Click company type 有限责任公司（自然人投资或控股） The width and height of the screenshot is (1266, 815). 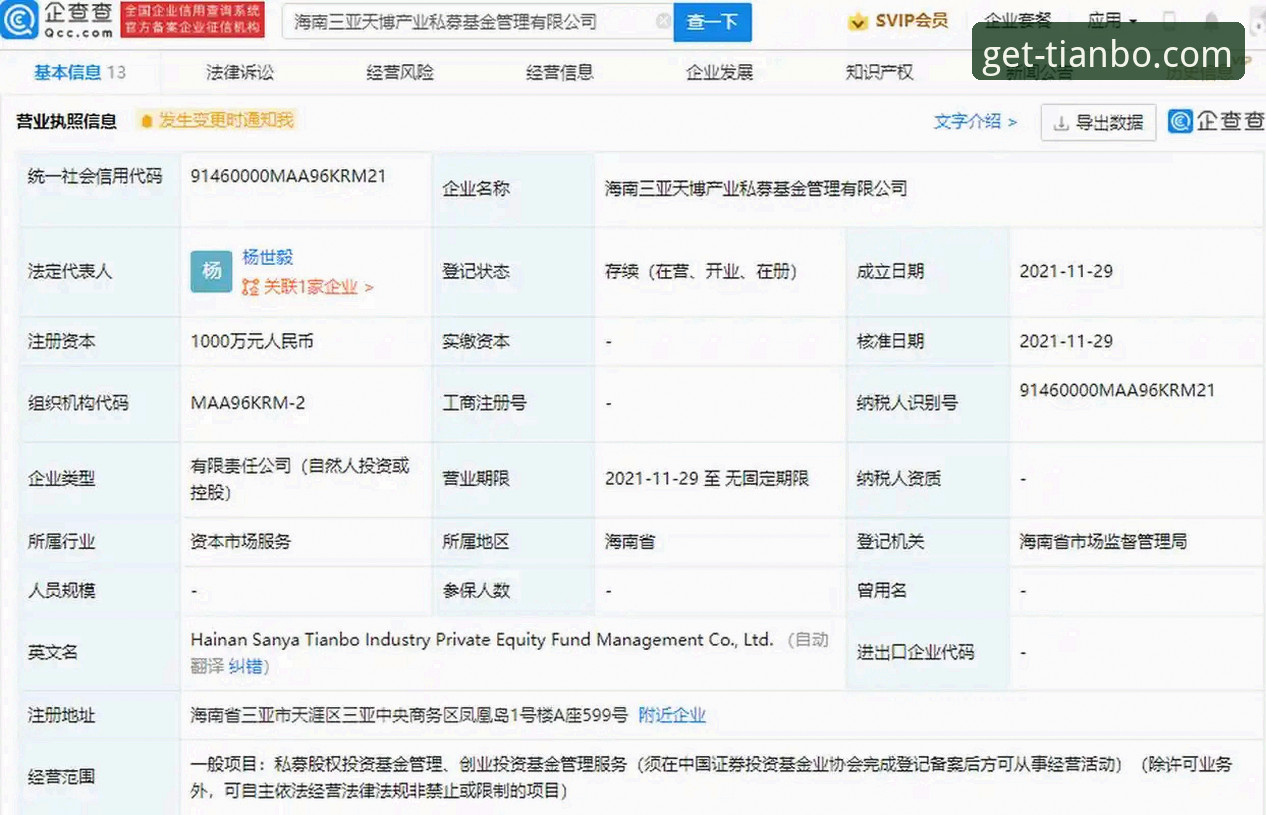pos(300,479)
